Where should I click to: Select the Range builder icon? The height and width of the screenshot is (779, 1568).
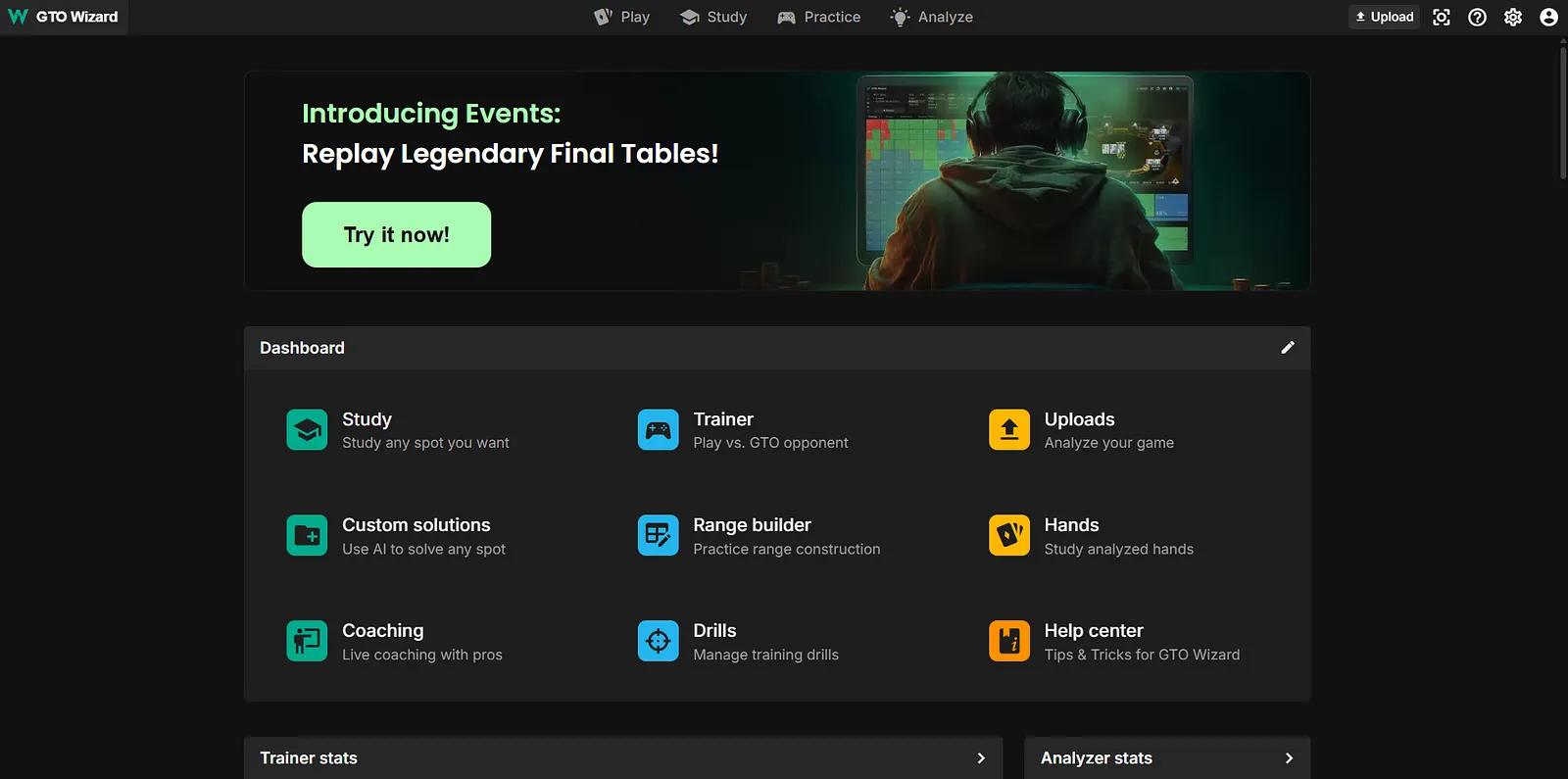tap(658, 536)
